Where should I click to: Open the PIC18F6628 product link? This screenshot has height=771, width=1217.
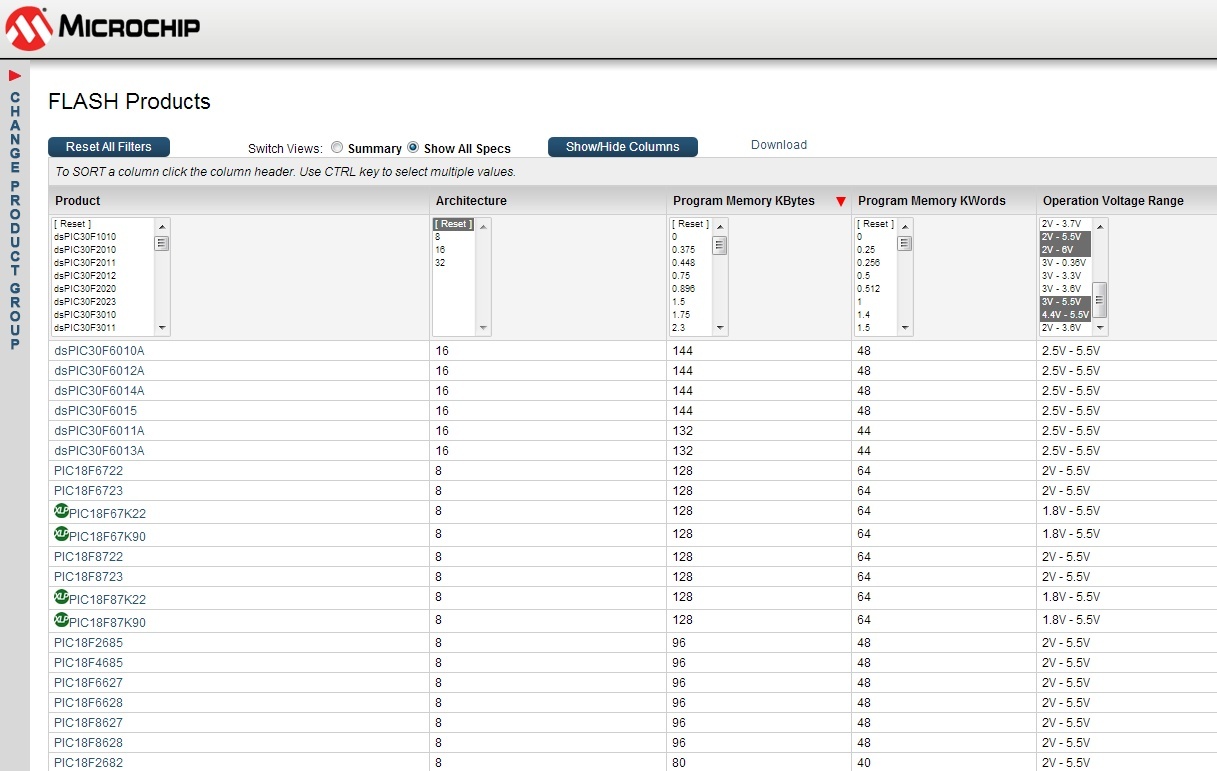89,703
